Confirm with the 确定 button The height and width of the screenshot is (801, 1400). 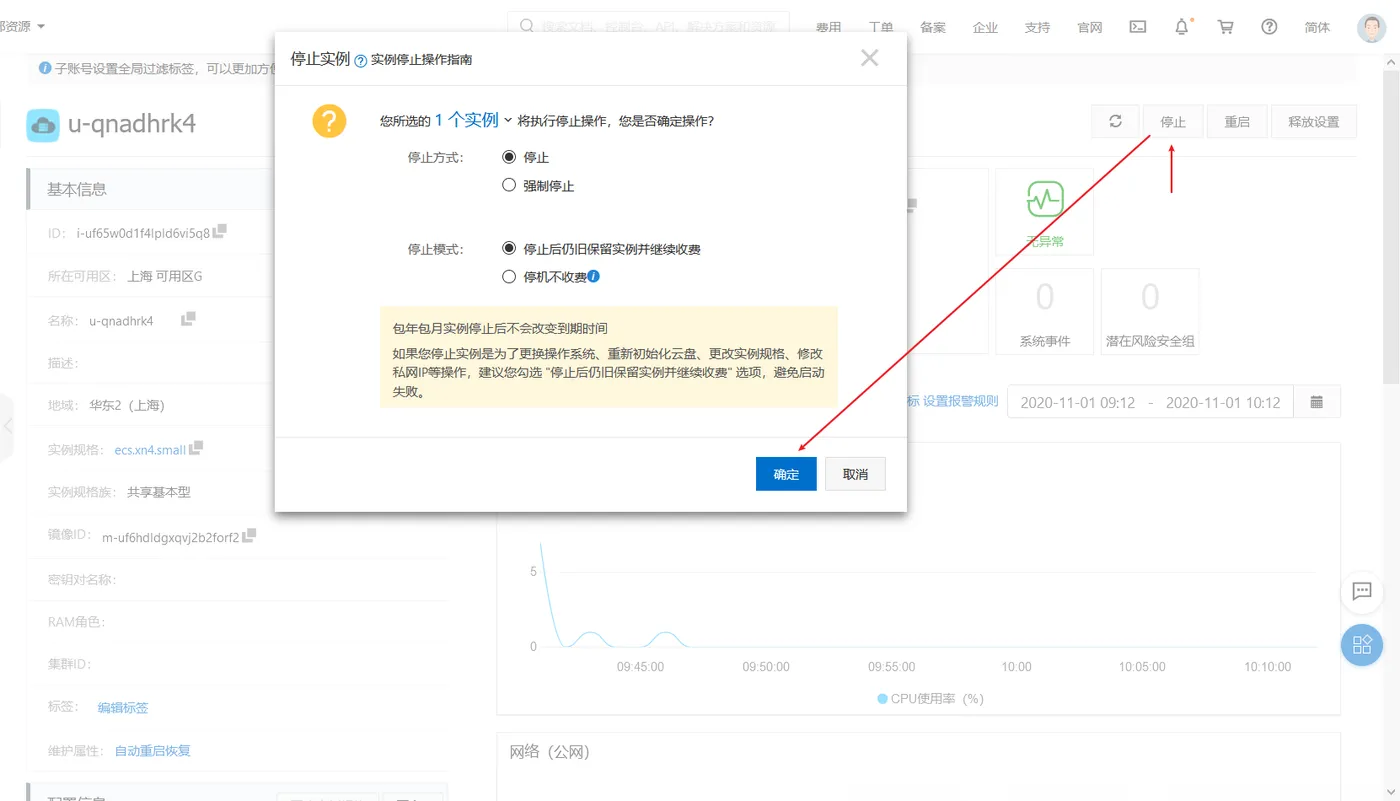(x=786, y=474)
